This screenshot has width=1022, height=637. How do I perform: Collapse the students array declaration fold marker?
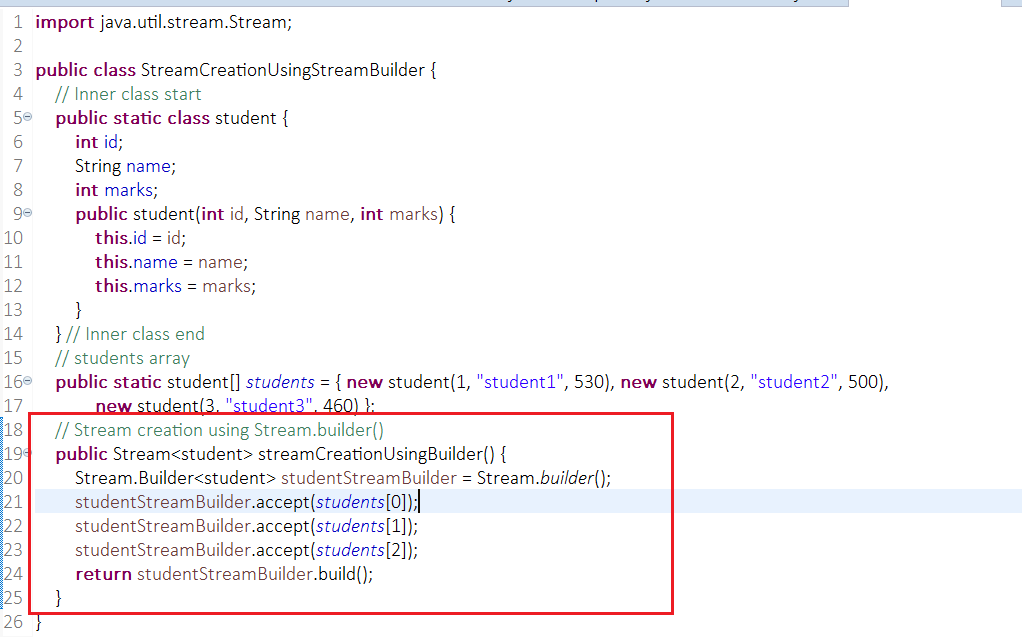pyautogui.click(x=30, y=381)
